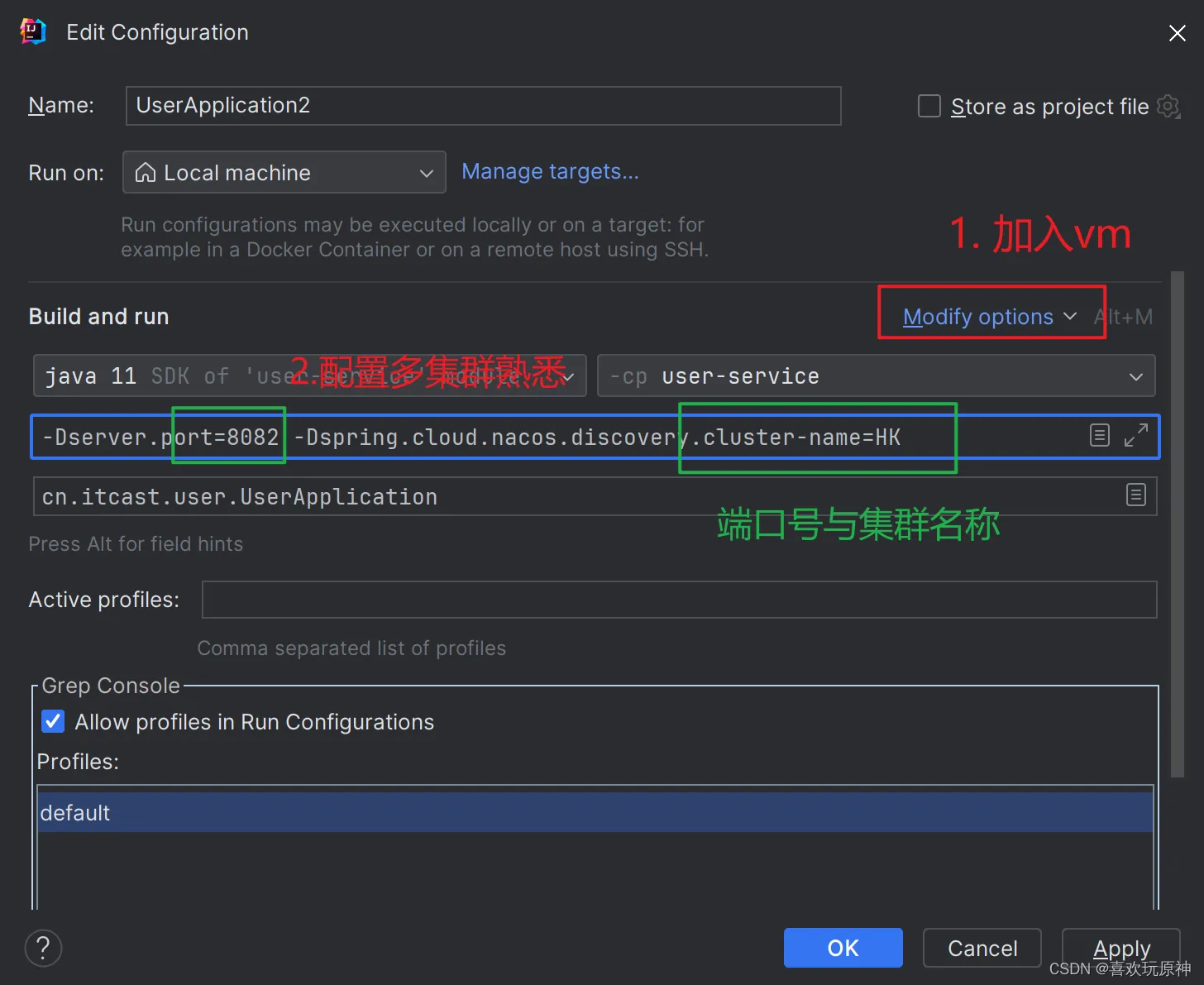Click the IntelliJ IDEA logo icon
The width and height of the screenshot is (1204, 985).
coord(31,31)
